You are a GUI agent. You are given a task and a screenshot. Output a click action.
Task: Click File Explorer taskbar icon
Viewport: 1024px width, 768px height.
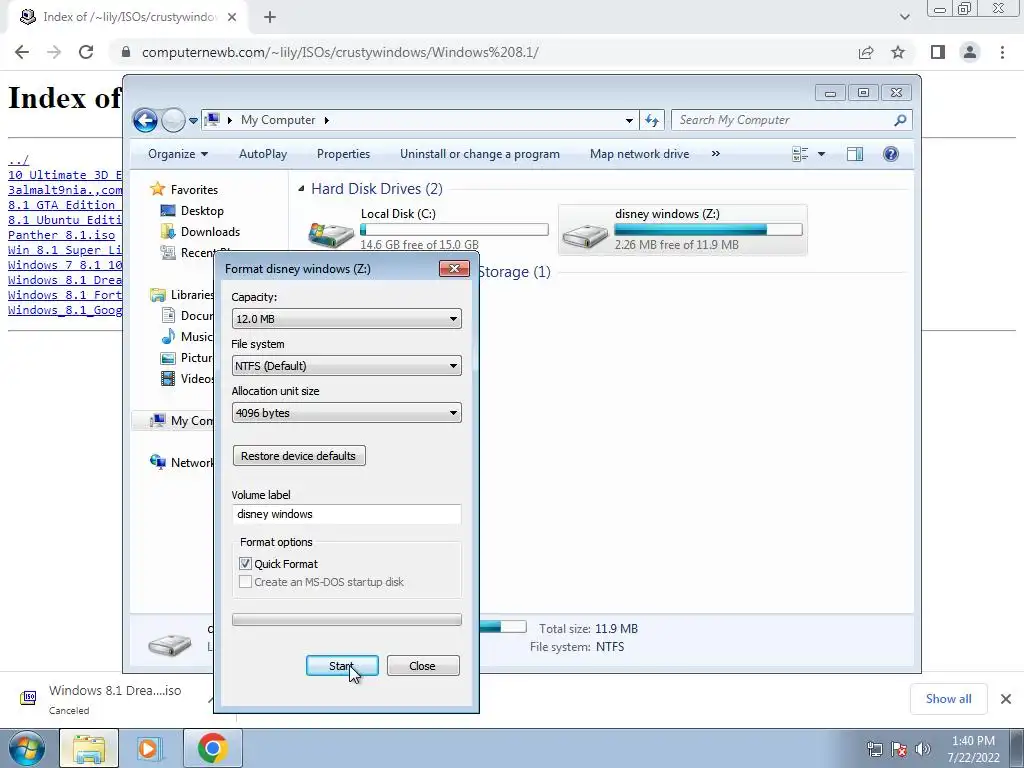click(89, 748)
